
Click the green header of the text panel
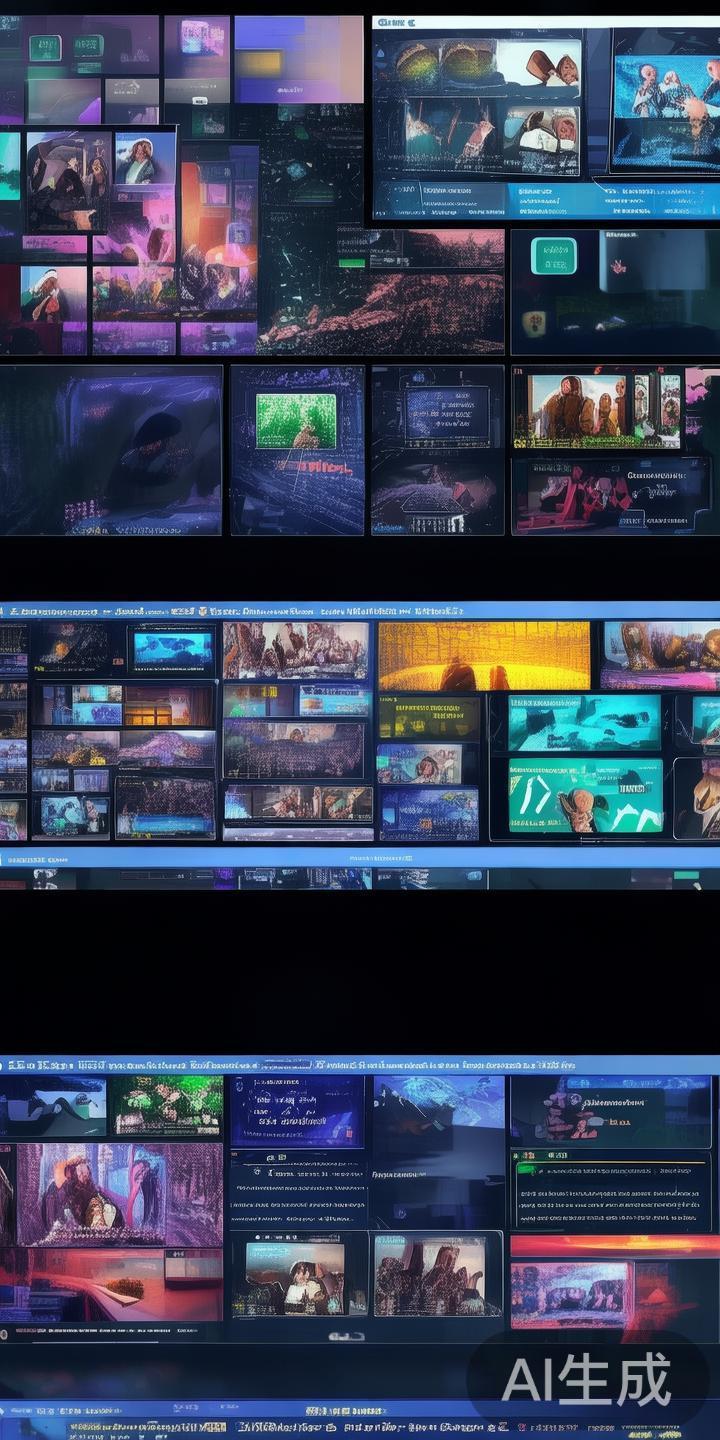click(x=610, y=1168)
